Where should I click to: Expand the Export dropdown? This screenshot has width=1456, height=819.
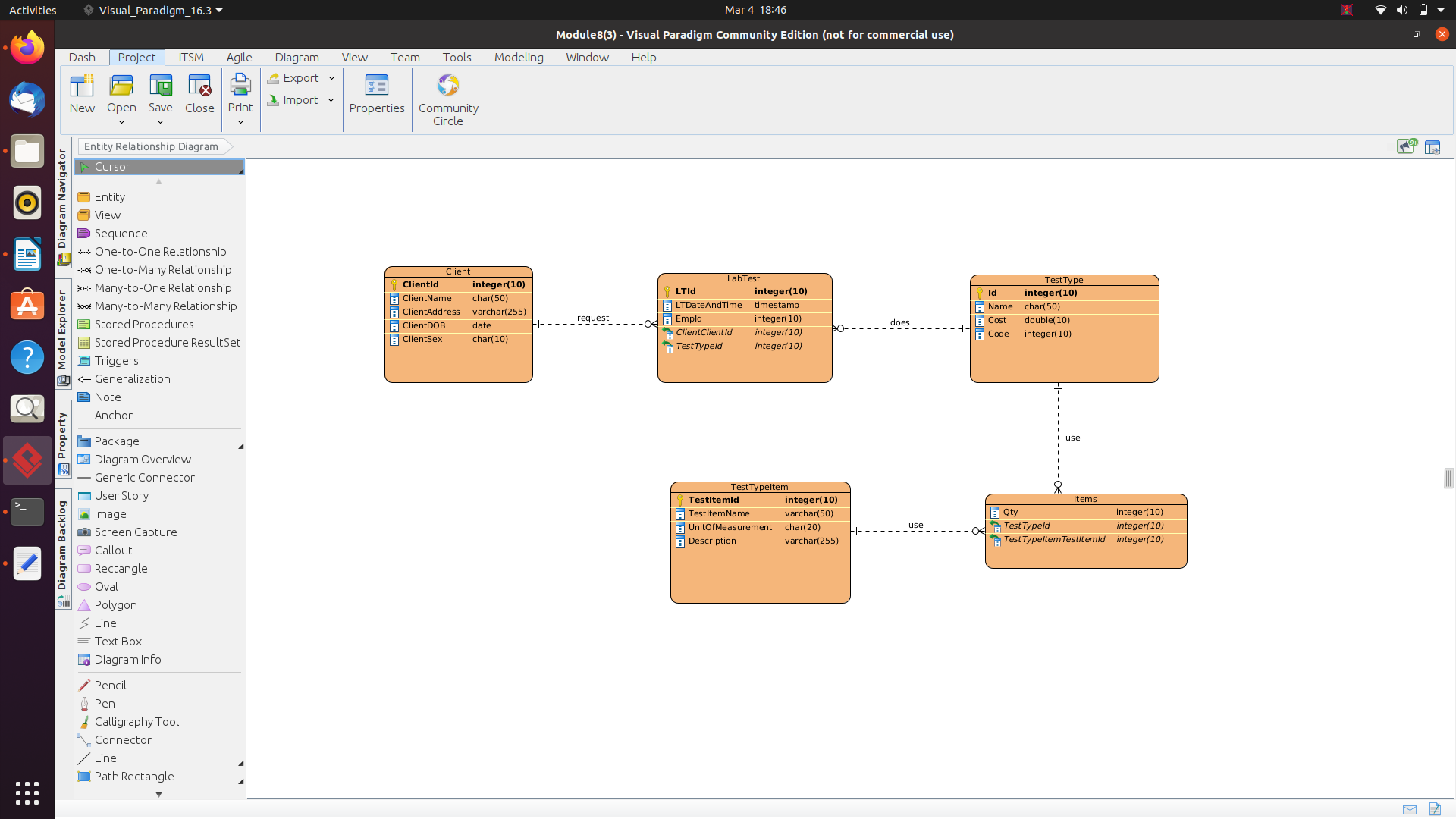[x=332, y=77]
